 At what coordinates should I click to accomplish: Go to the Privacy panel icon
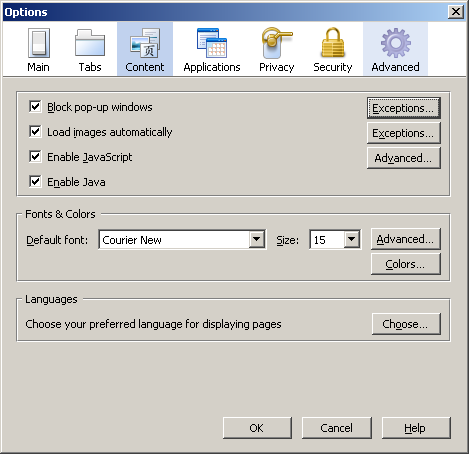click(x=277, y=43)
